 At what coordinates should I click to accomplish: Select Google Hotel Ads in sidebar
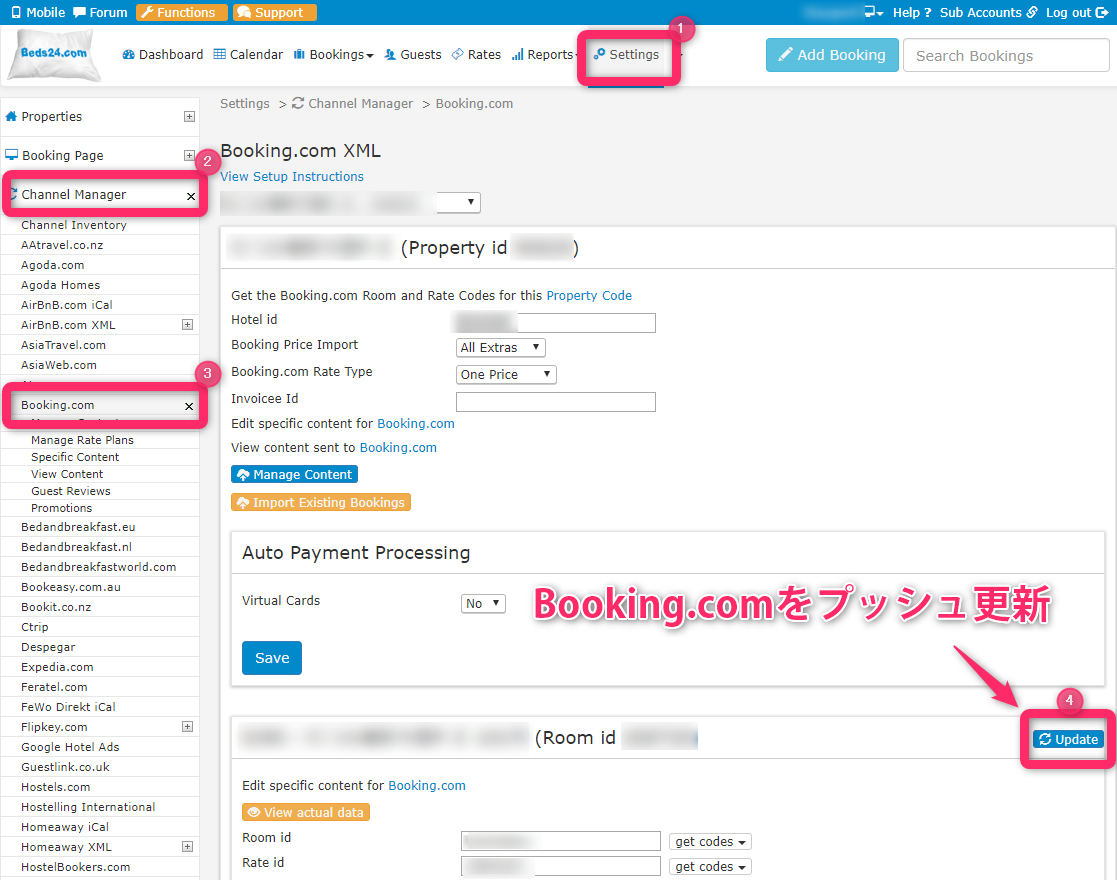point(71,746)
